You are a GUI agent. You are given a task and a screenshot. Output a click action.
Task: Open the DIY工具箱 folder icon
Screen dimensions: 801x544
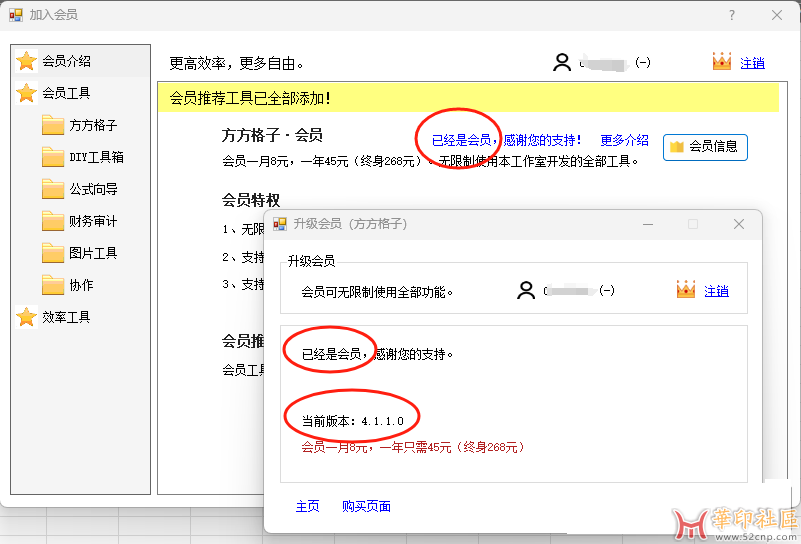tap(53, 157)
